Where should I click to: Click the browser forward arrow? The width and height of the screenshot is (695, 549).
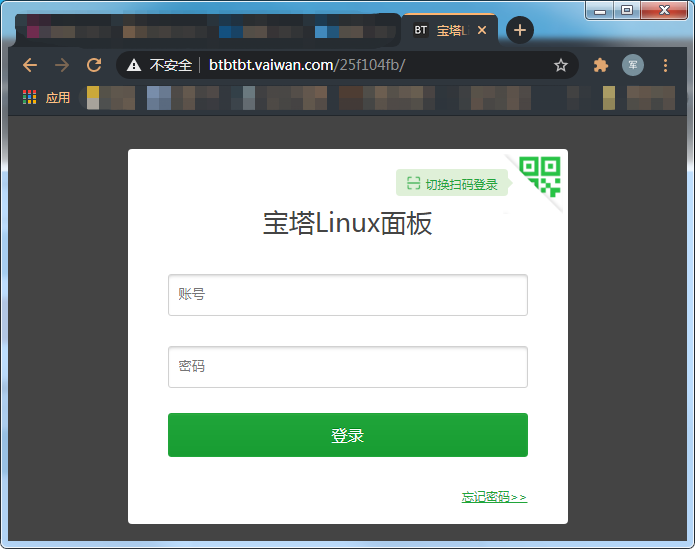click(62, 65)
